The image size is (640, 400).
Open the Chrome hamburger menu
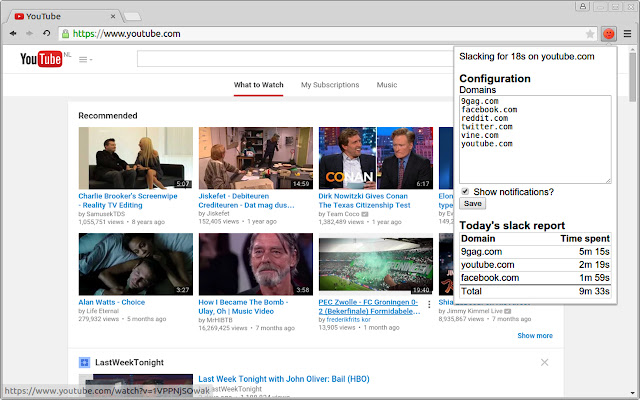coord(627,34)
